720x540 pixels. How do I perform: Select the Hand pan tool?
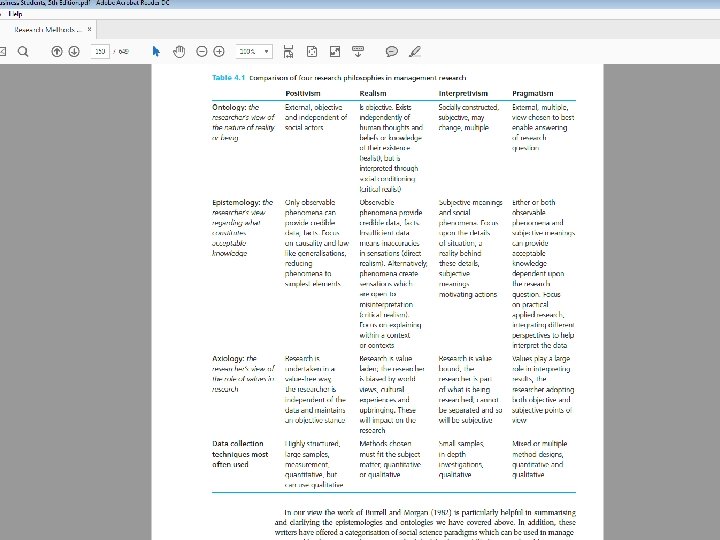point(179,51)
